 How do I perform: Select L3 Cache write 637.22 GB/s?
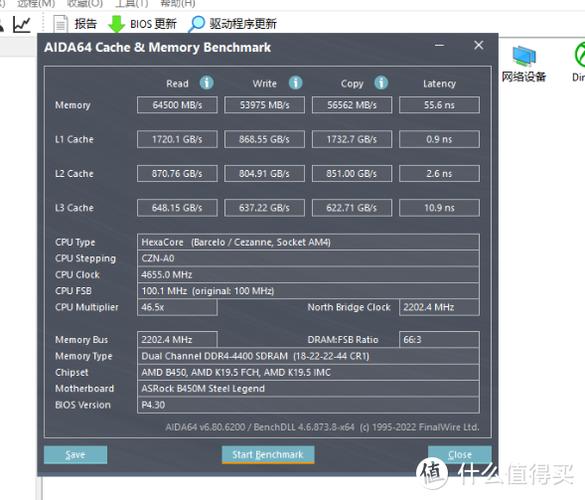[x=265, y=208]
